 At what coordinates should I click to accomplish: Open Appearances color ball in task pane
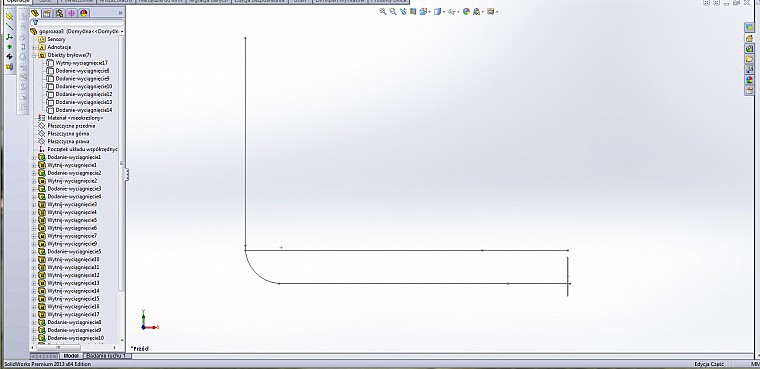[749, 80]
